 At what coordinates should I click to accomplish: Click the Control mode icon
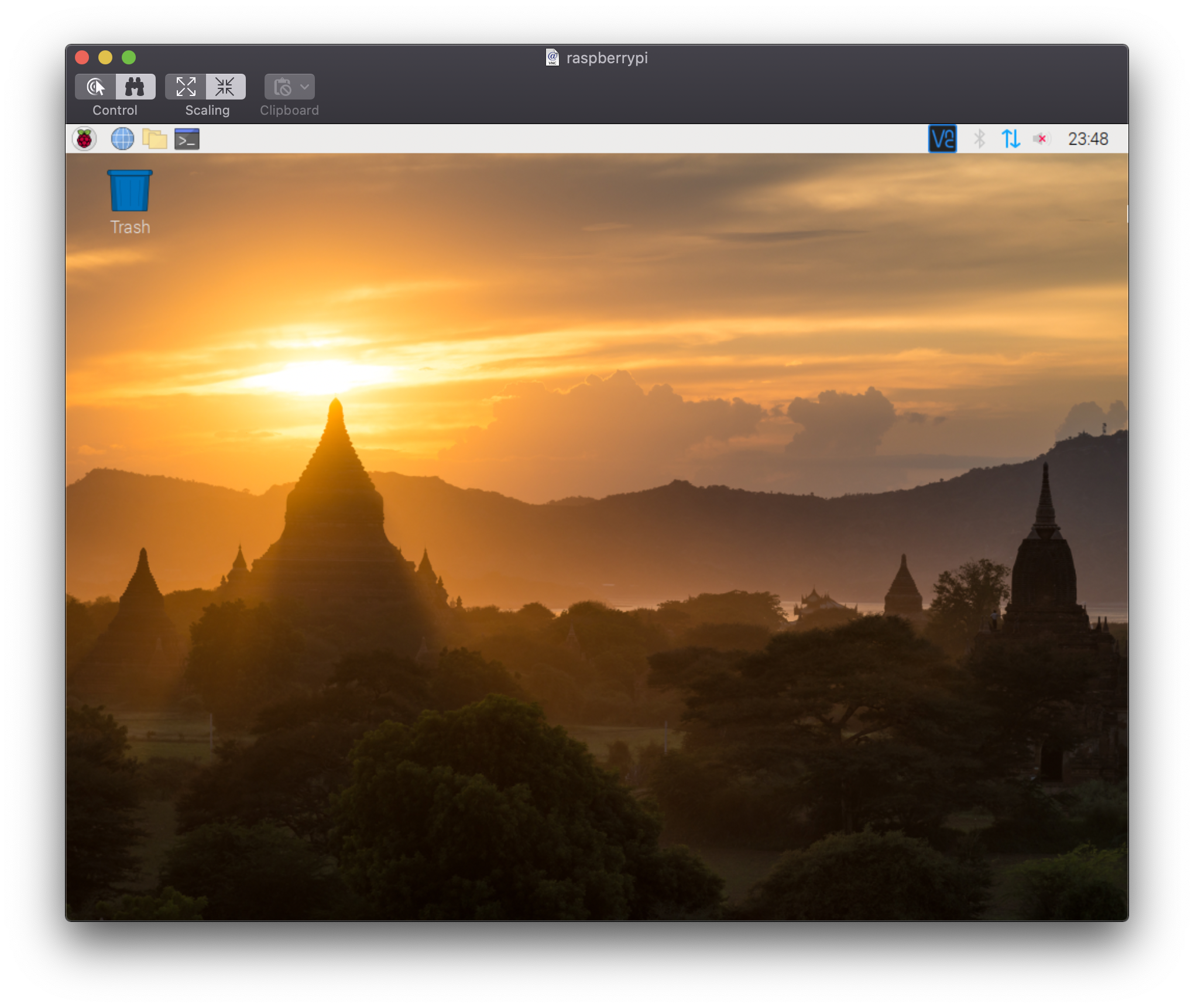[x=97, y=86]
